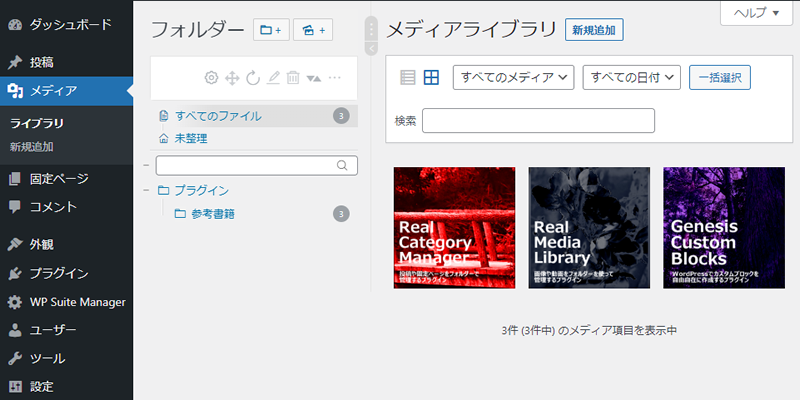Open 外観 in admin menu
This screenshot has height=400, width=800.
click(66, 245)
